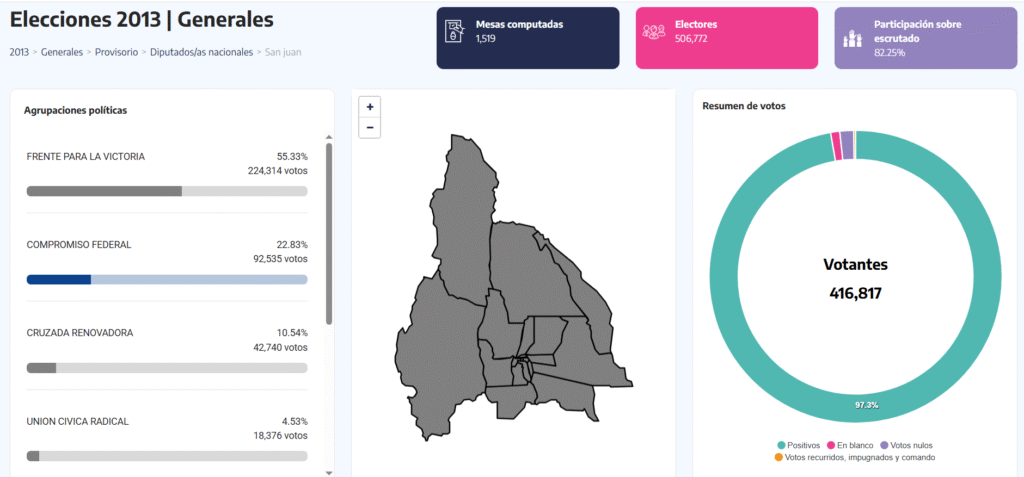Click the Resumen de votos heading
1024x477 pixels.
tap(744, 106)
